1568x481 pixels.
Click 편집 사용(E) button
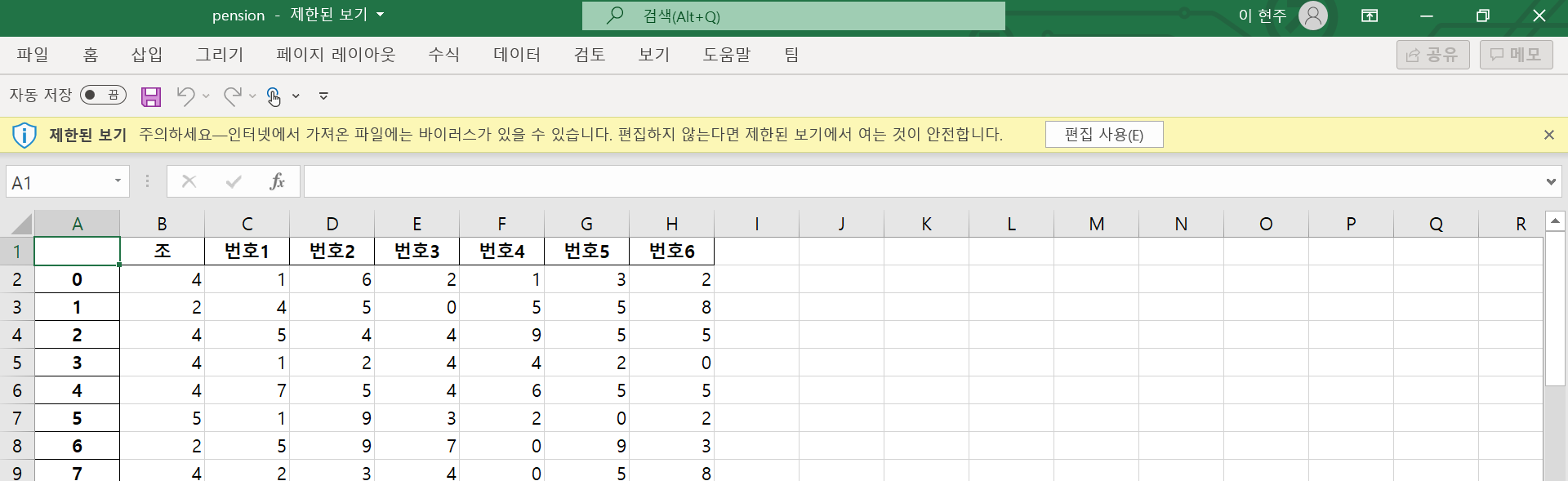coord(1104,135)
